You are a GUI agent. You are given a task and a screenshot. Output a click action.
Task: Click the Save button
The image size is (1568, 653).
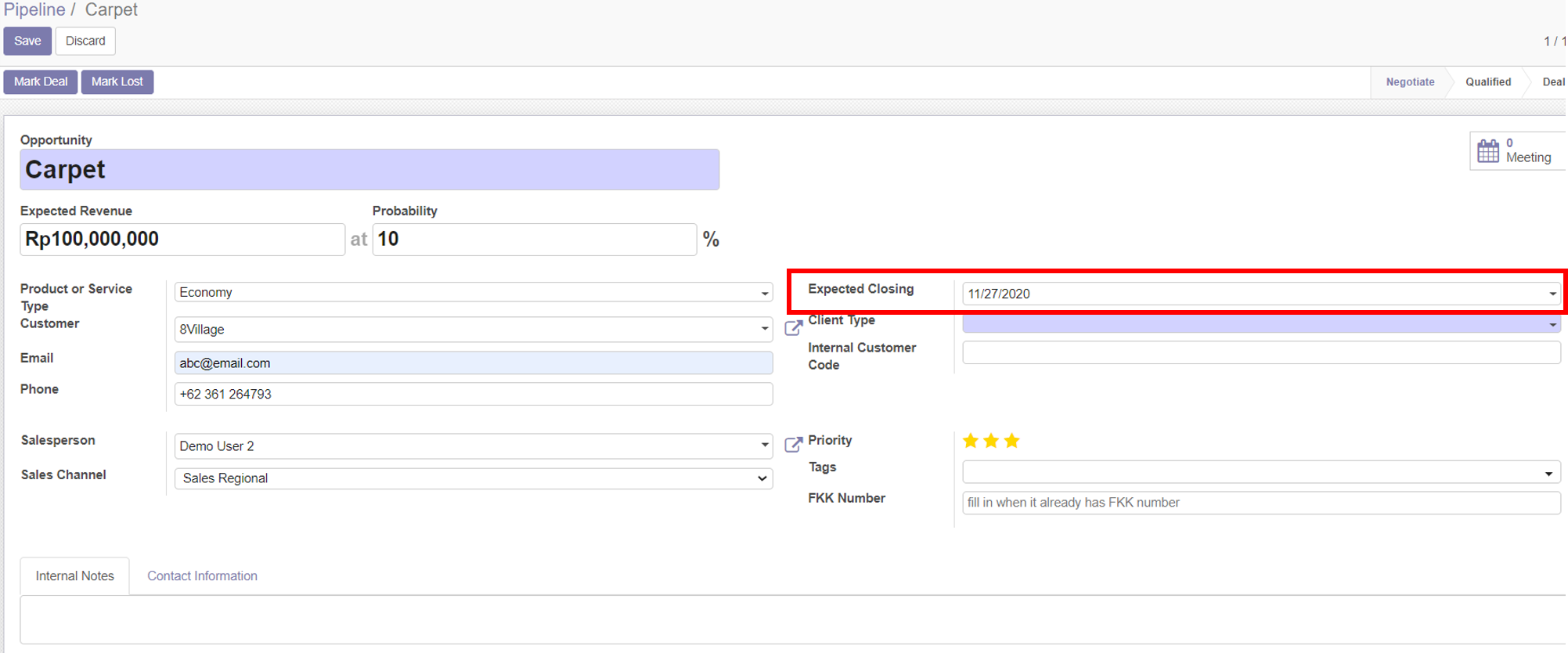27,41
